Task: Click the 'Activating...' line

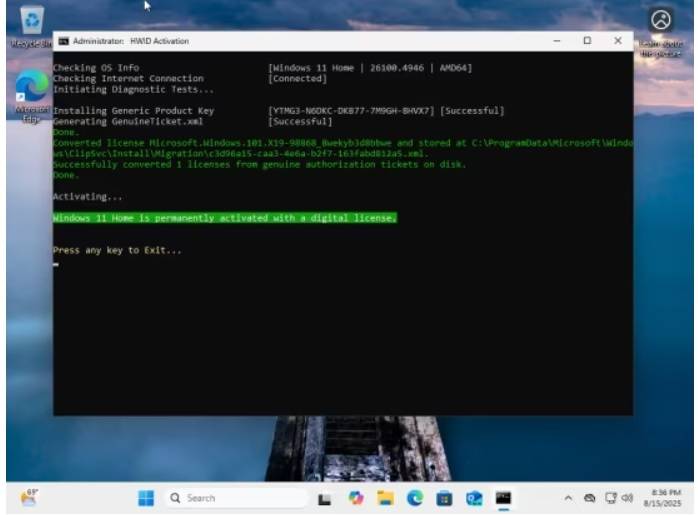Action: coord(88,197)
